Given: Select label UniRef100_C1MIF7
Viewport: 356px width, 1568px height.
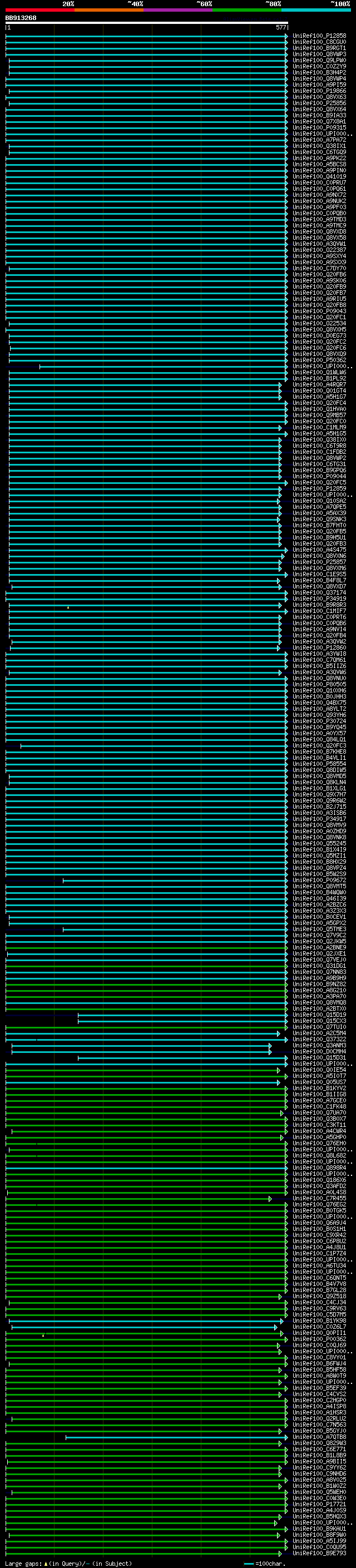Looking at the screenshot, I should pyautogui.click(x=319, y=611).
